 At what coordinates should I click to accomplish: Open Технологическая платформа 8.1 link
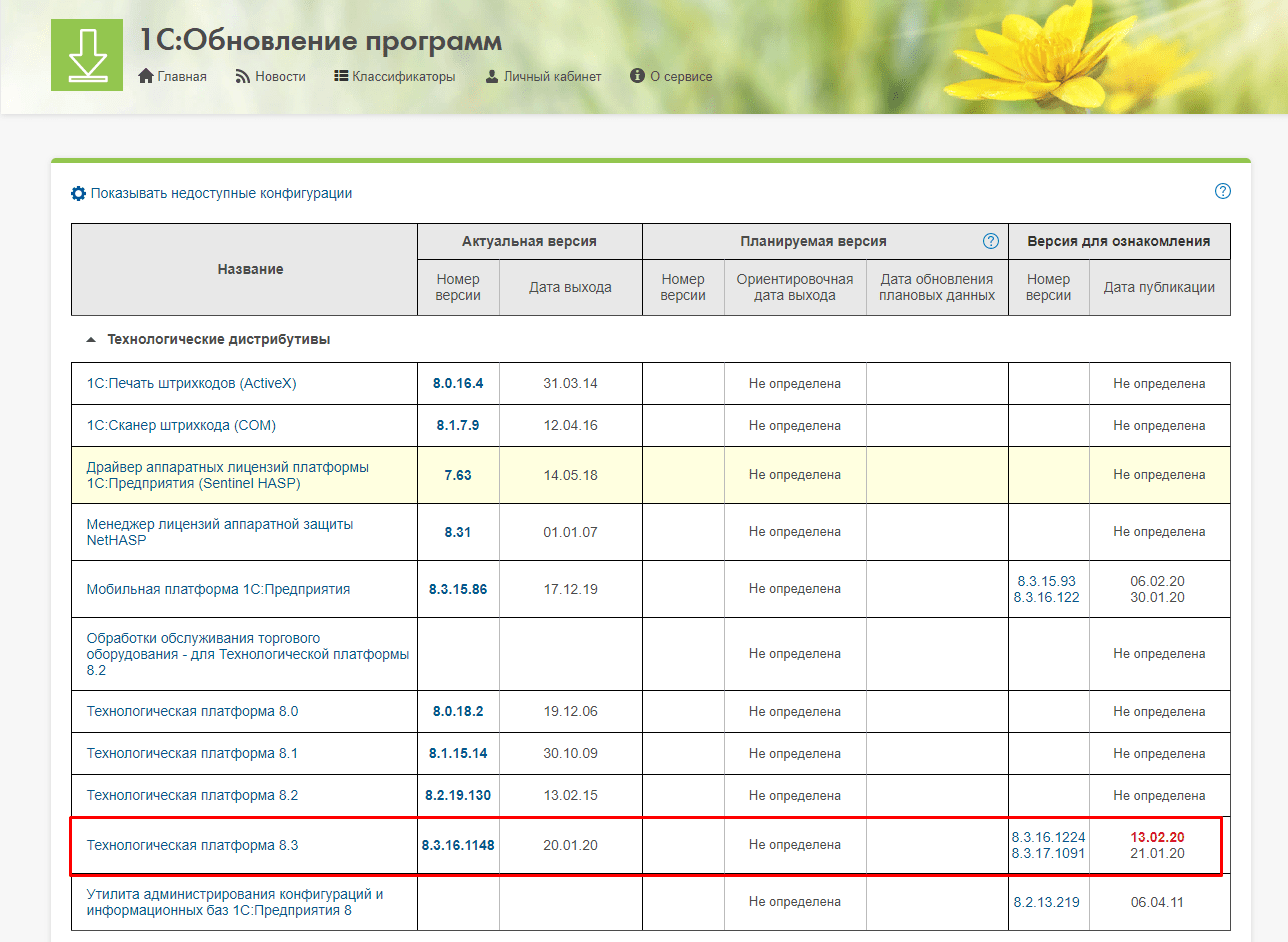coord(192,753)
